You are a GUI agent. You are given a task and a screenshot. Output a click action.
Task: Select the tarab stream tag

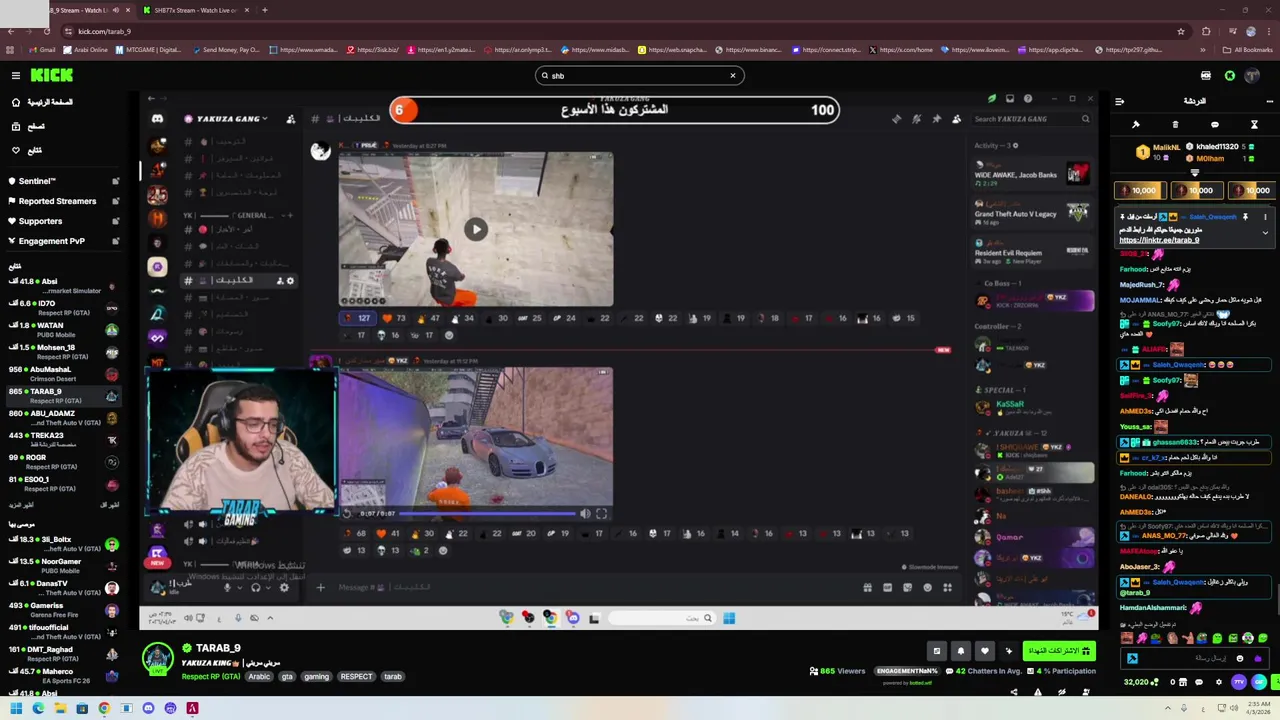(x=393, y=677)
